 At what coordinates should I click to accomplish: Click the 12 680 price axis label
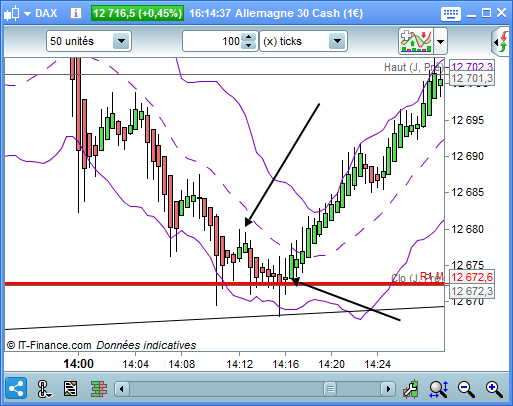tap(467, 229)
